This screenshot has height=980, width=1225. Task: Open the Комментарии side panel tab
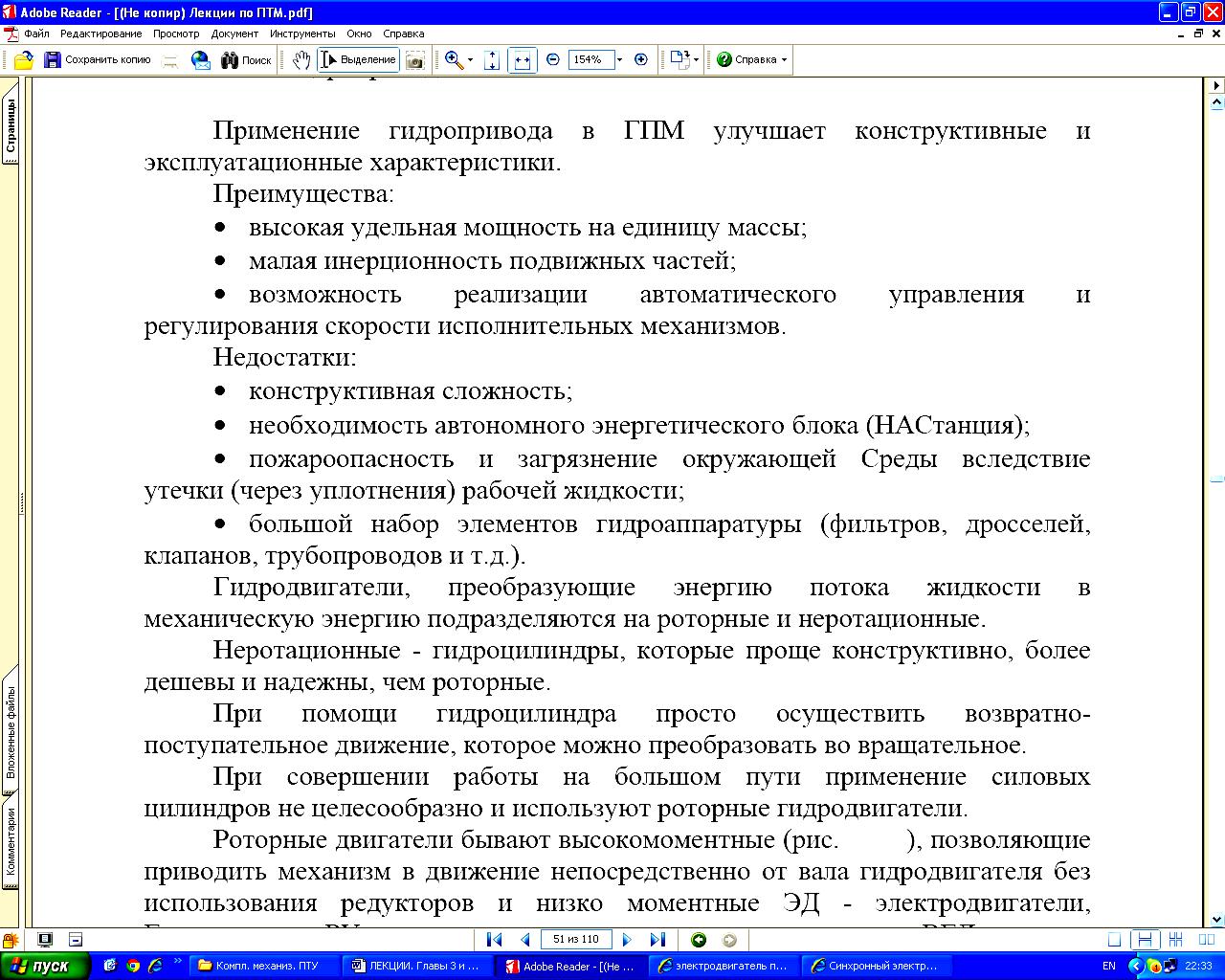11,841
